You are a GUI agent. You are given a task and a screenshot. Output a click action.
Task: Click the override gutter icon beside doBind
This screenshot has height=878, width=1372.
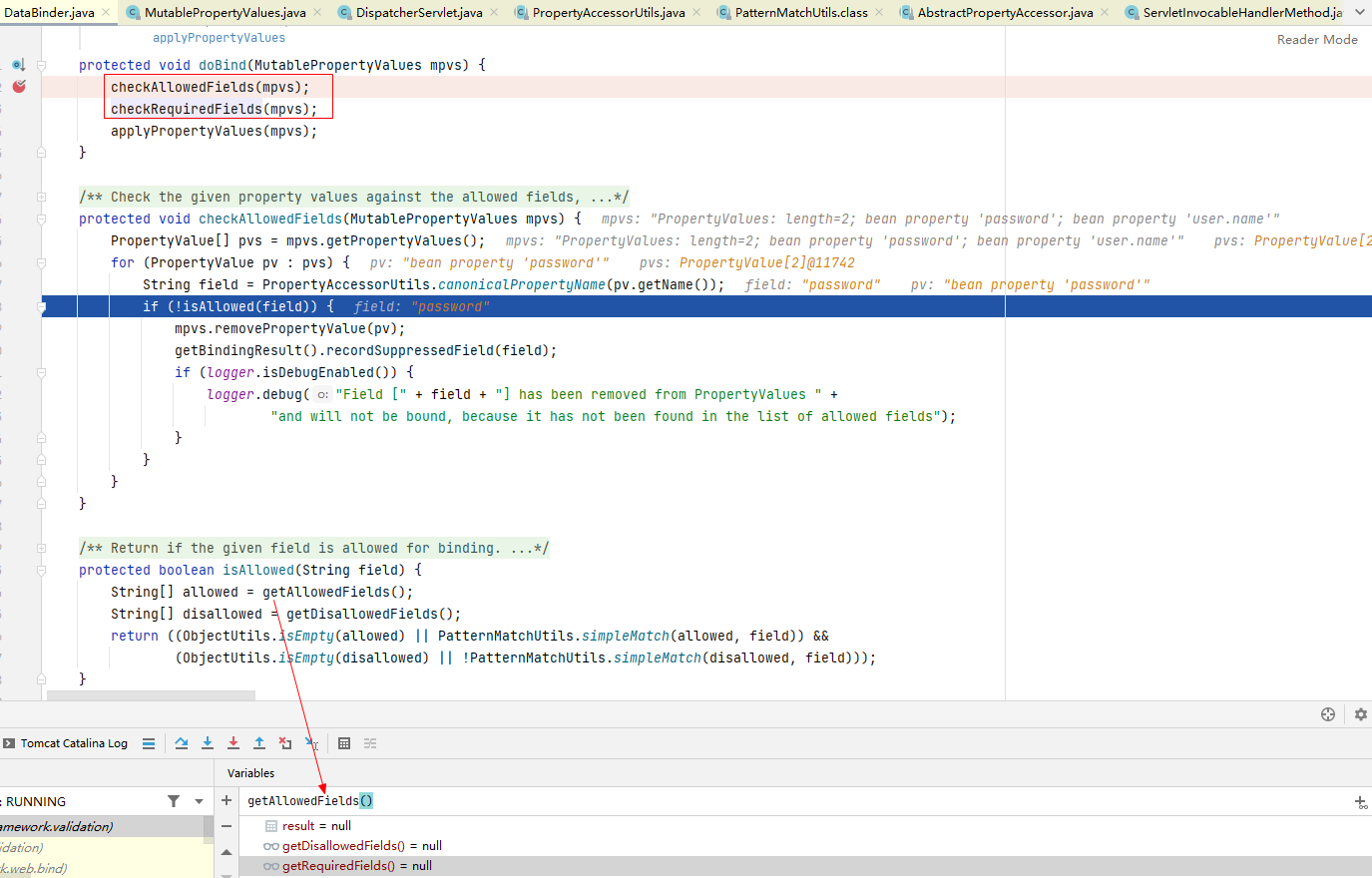click(x=18, y=65)
